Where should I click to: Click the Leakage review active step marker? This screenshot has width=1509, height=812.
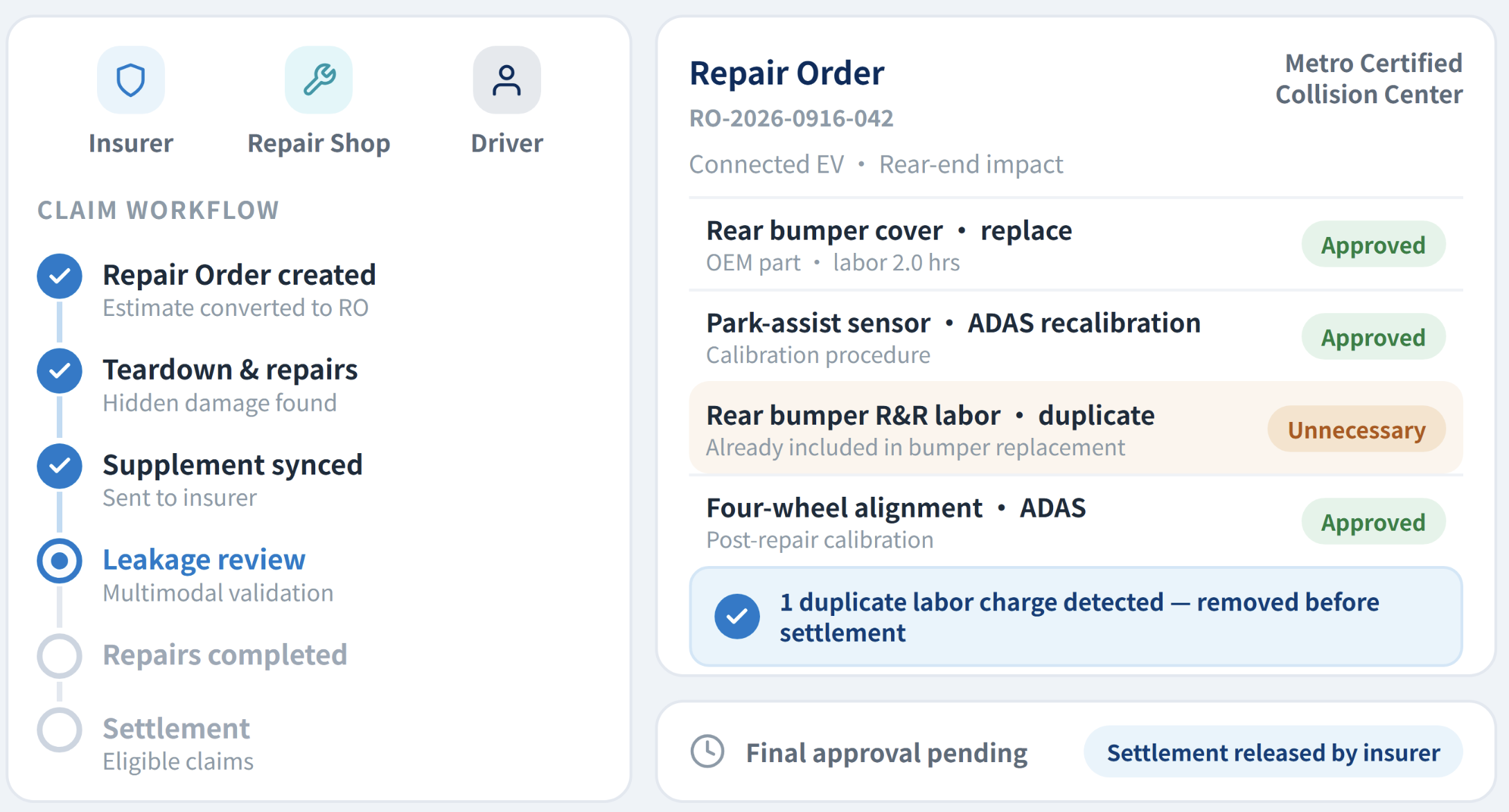pos(60,561)
